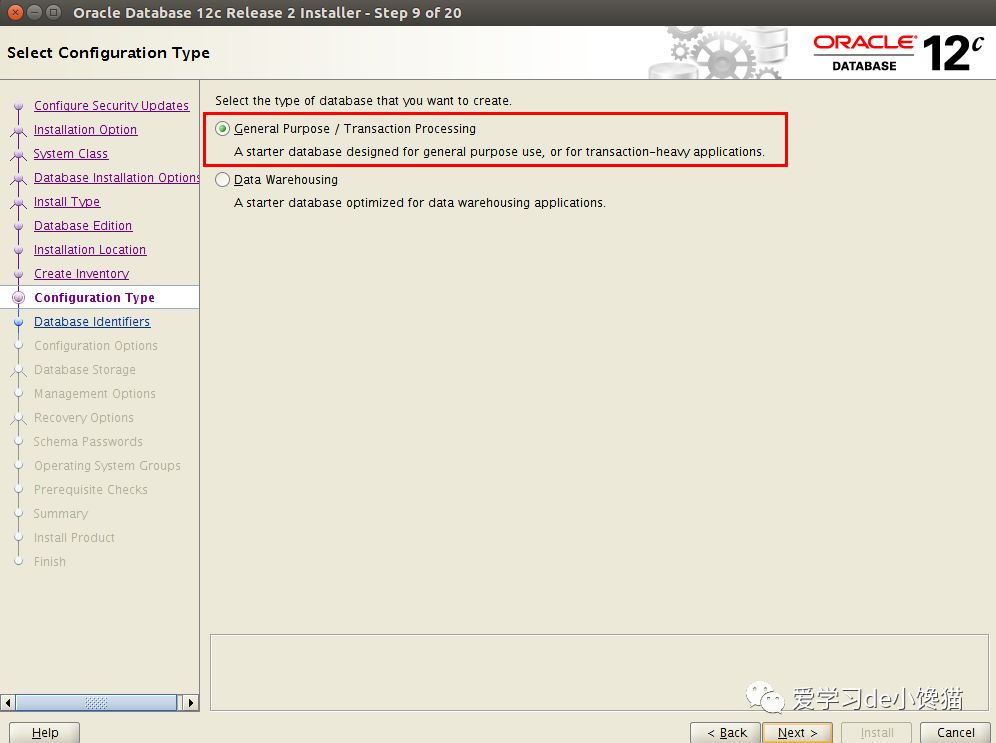Cancel the installer with Cancel button
The image size is (996, 743).
955,732
